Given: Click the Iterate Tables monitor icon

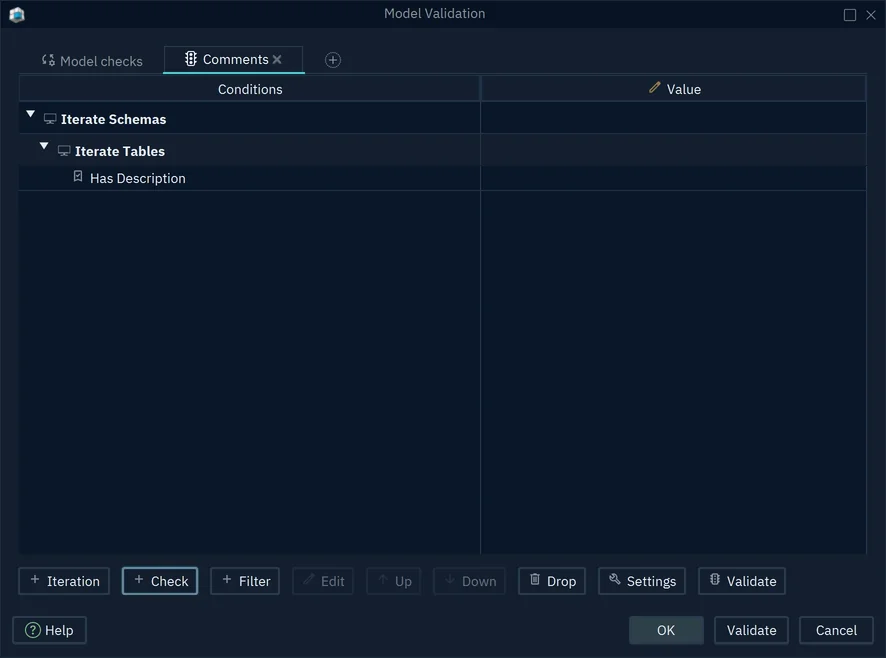Looking at the screenshot, I should 64,151.
